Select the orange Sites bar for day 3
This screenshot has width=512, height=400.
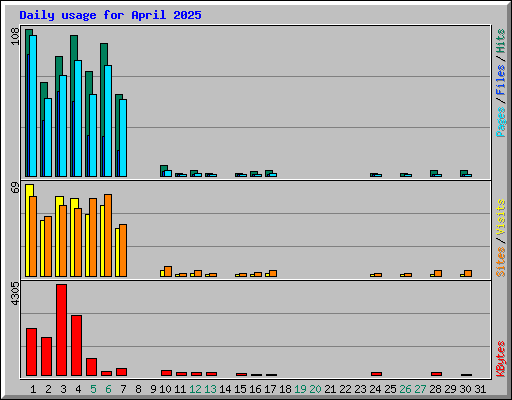63,241
